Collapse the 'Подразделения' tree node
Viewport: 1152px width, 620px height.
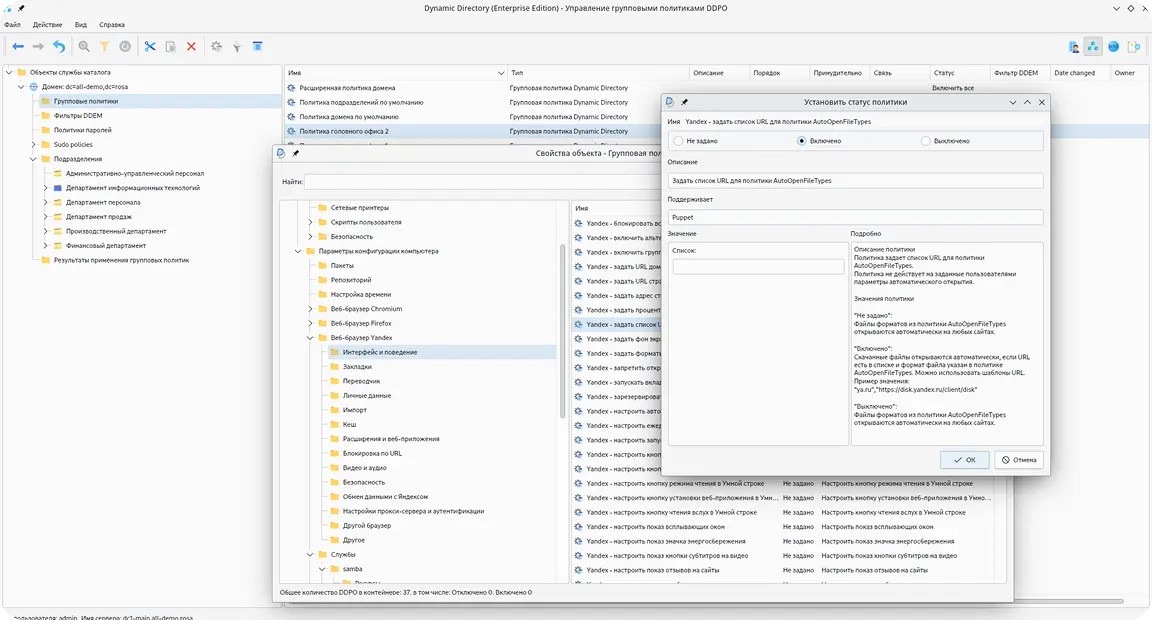click(x=33, y=159)
